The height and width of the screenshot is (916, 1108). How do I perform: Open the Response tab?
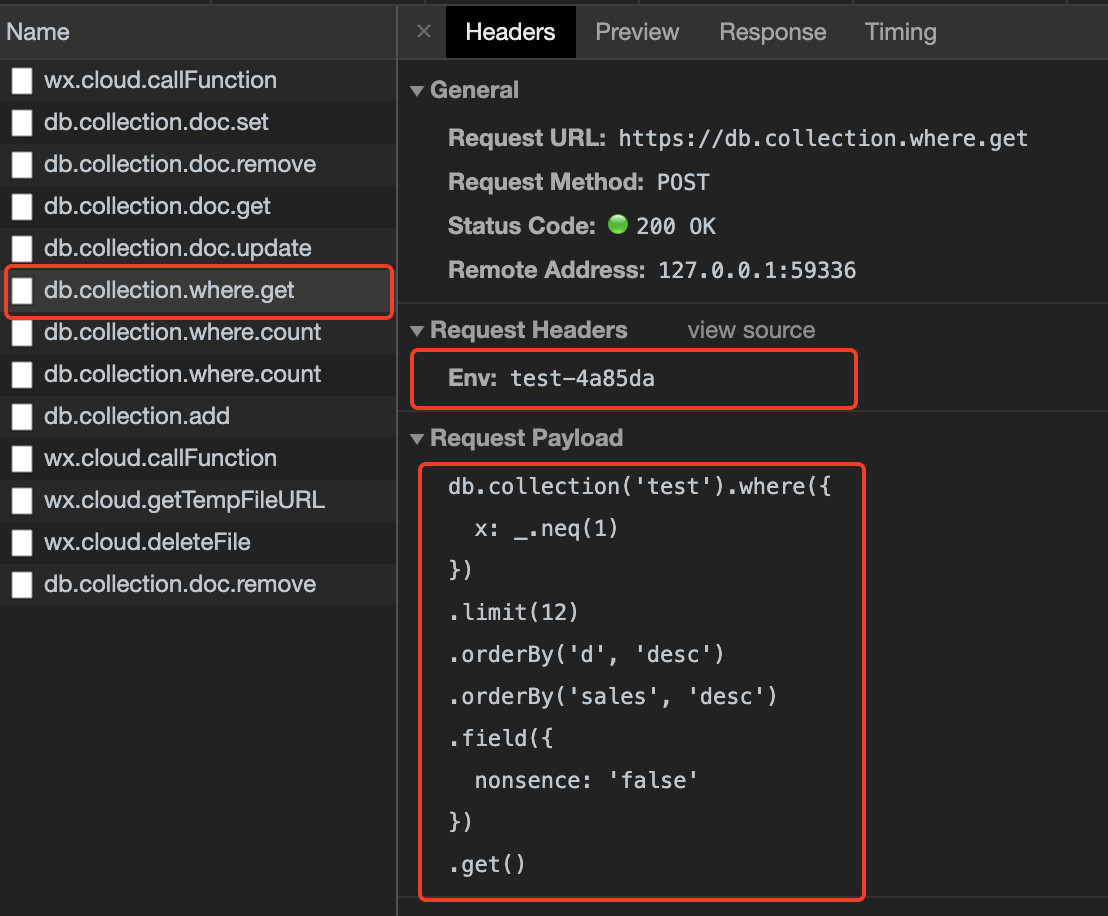click(x=772, y=32)
